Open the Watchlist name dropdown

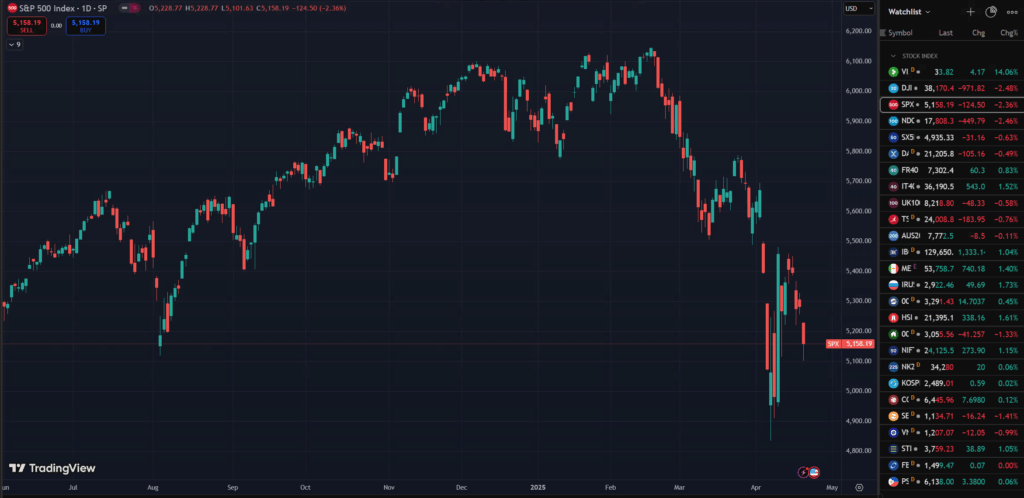pyautogui.click(x=909, y=12)
